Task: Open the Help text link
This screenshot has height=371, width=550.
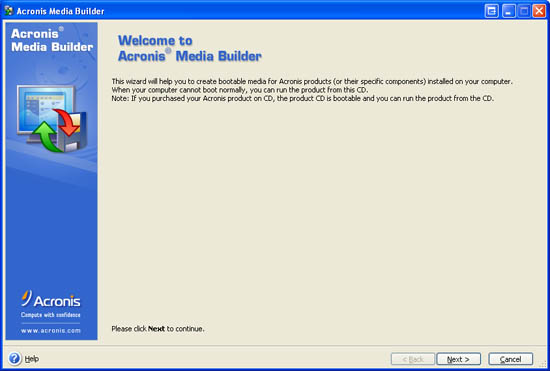Action: point(32,359)
